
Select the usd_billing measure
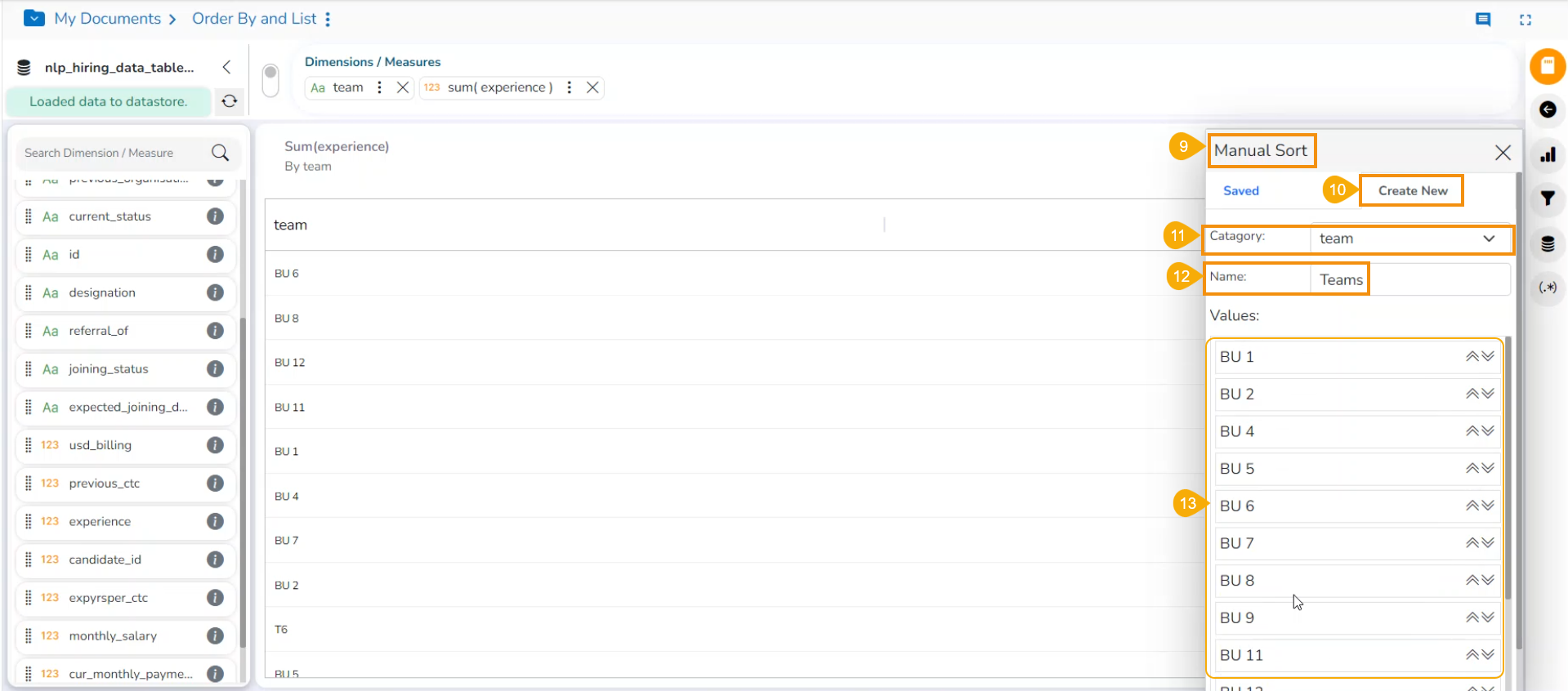[126, 445]
